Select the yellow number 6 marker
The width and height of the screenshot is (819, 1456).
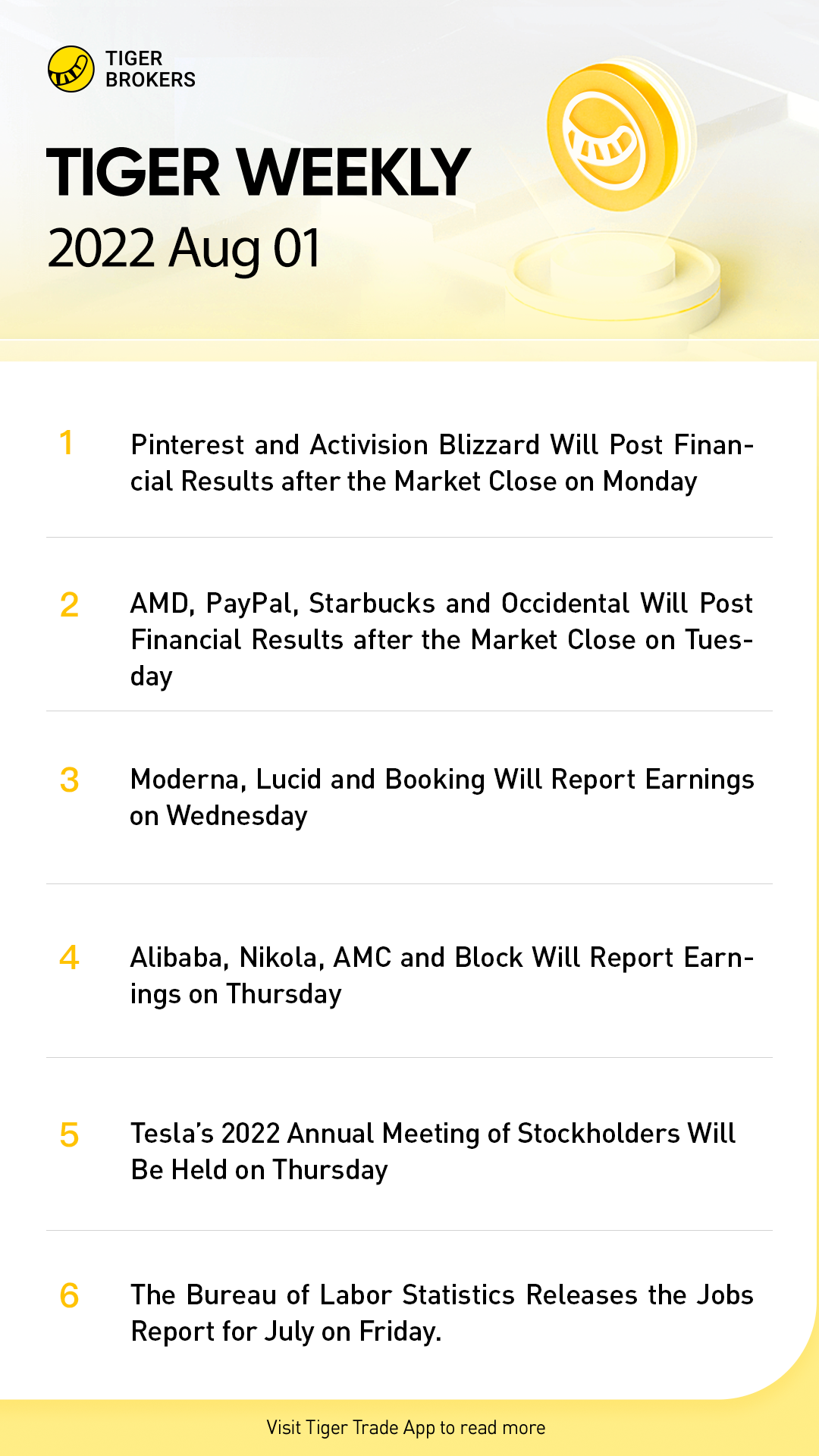tap(69, 1296)
